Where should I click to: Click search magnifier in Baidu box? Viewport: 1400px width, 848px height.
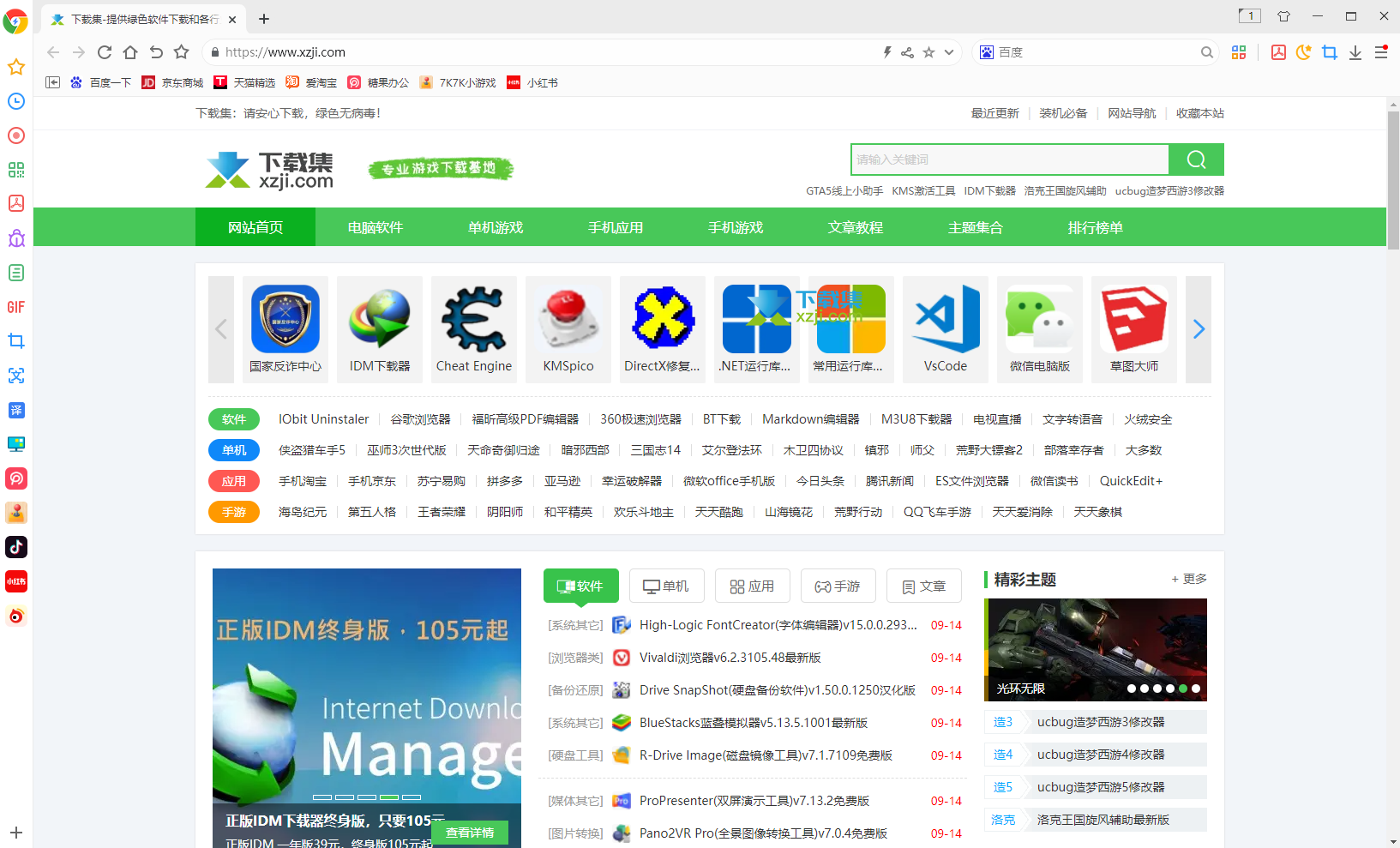click(1207, 52)
